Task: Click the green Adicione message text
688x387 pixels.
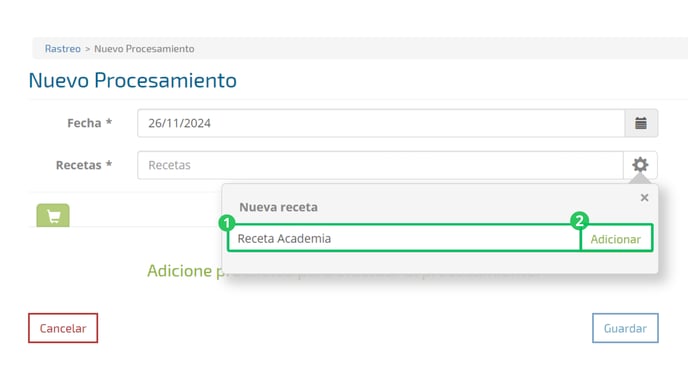Action: pos(185,271)
